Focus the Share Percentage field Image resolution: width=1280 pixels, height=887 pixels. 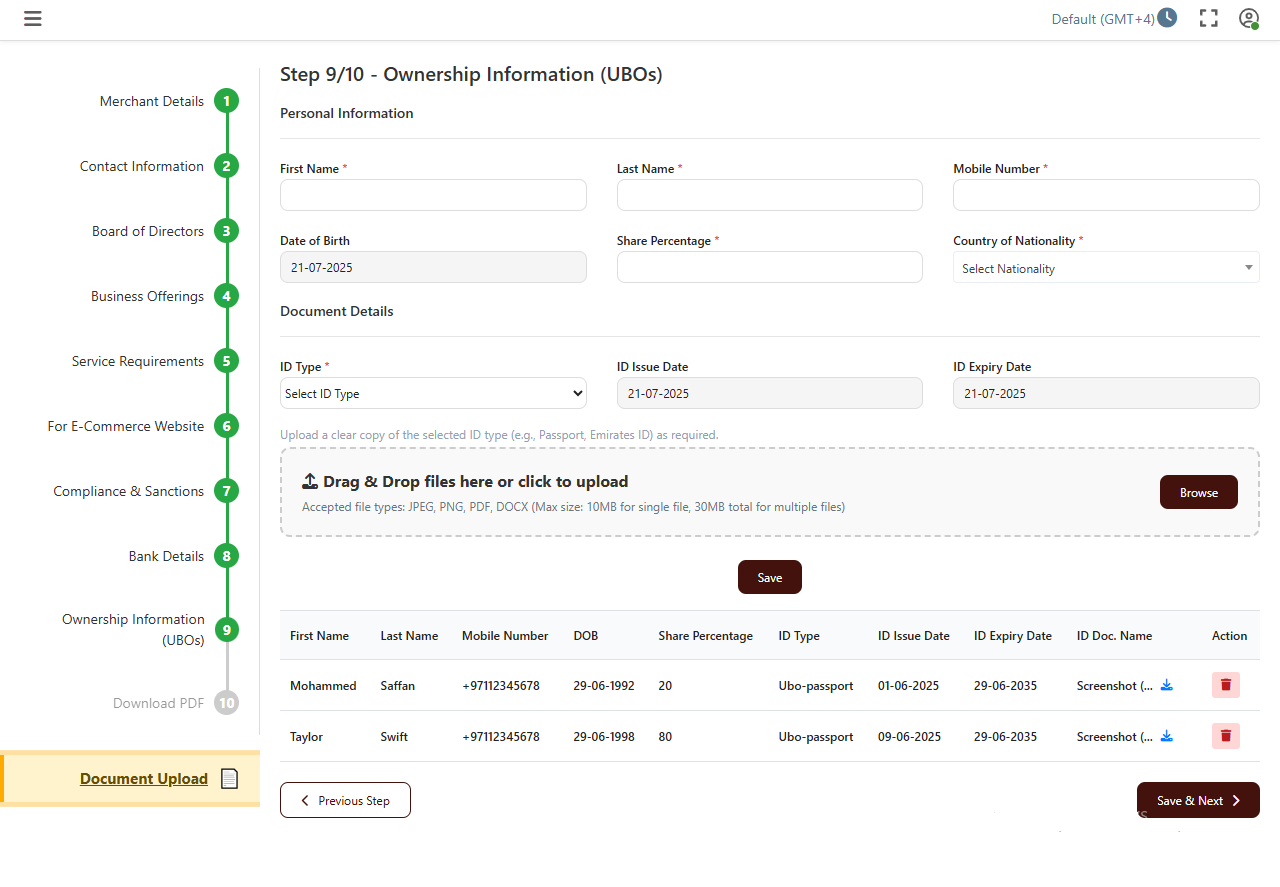770,267
